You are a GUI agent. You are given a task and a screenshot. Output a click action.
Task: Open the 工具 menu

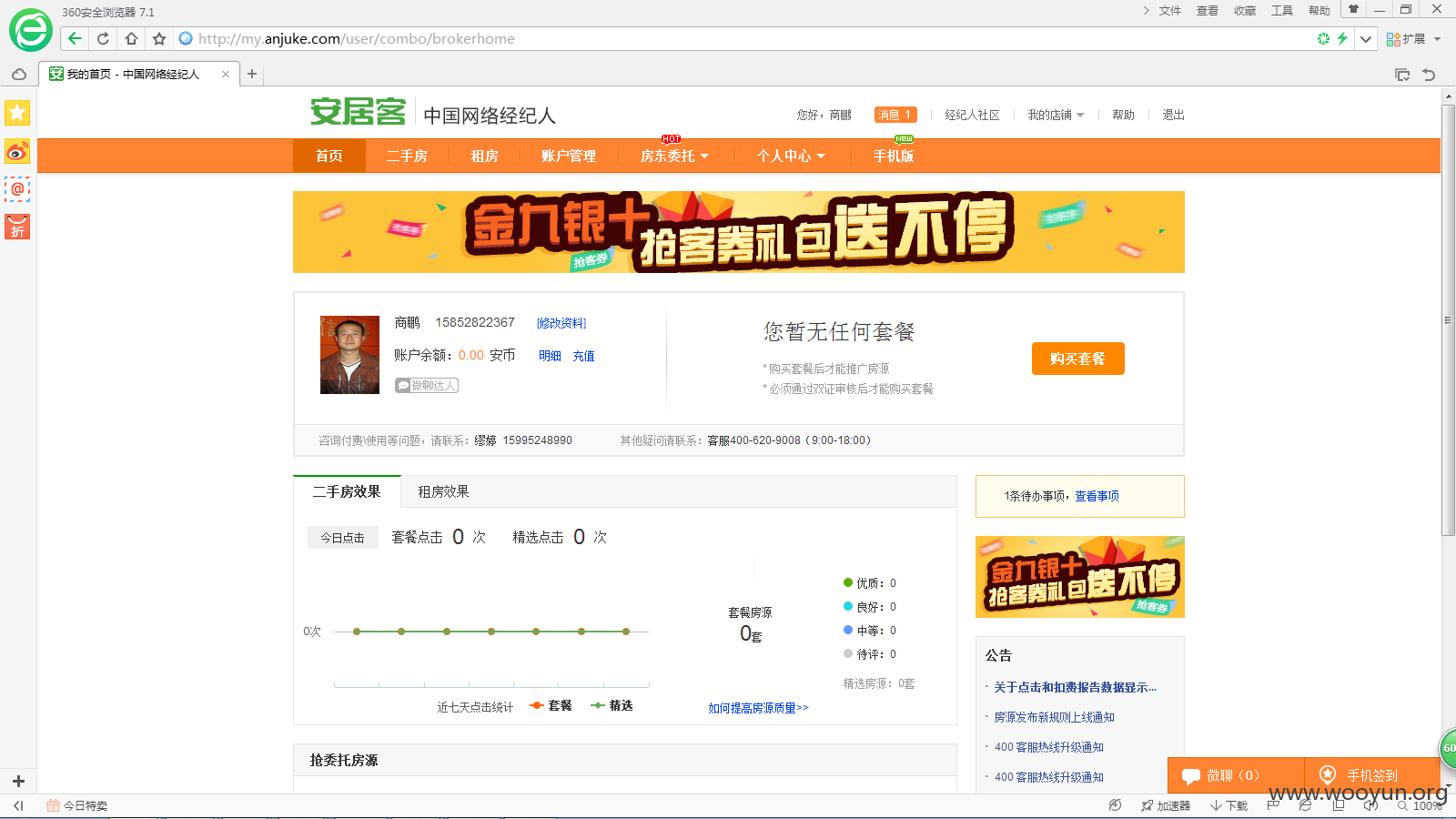tap(1282, 11)
